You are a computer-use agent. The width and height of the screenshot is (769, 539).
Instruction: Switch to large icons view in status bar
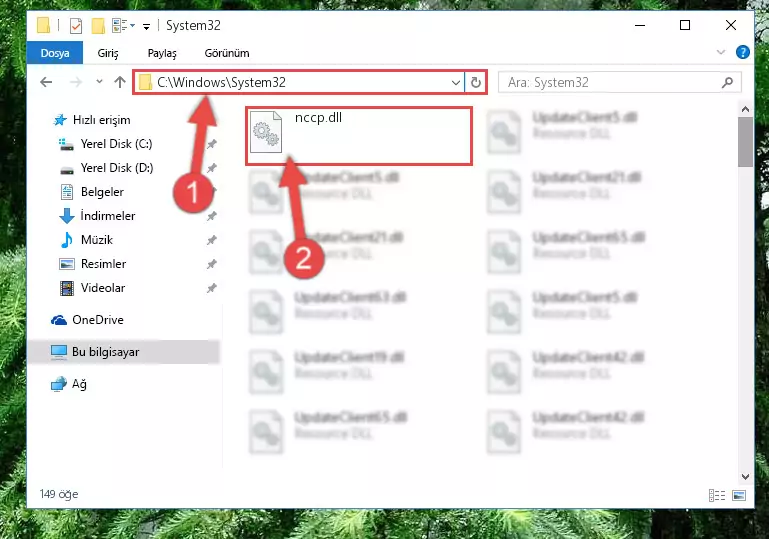tap(739, 495)
